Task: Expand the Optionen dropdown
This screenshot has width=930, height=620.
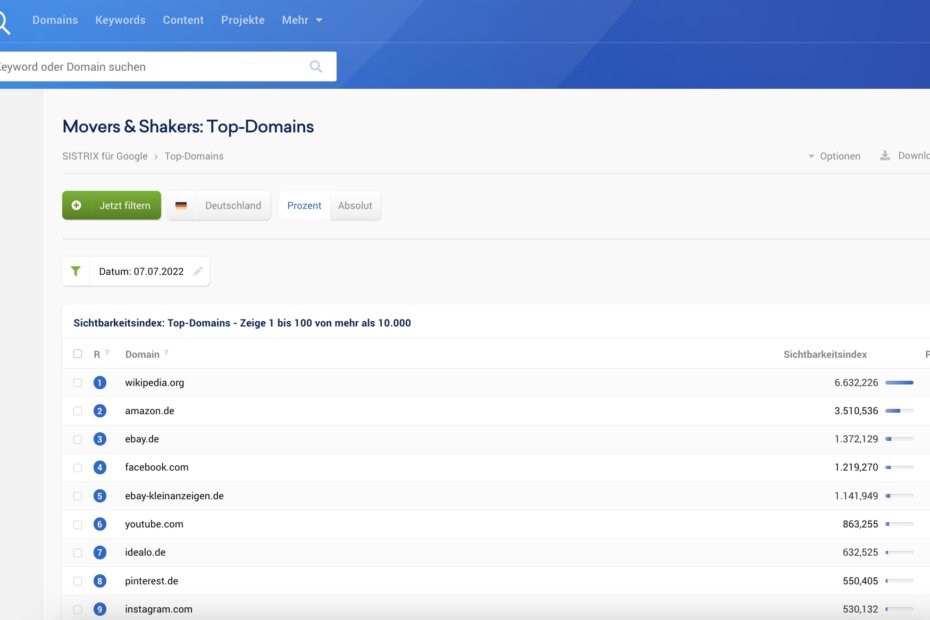Action: pos(834,156)
